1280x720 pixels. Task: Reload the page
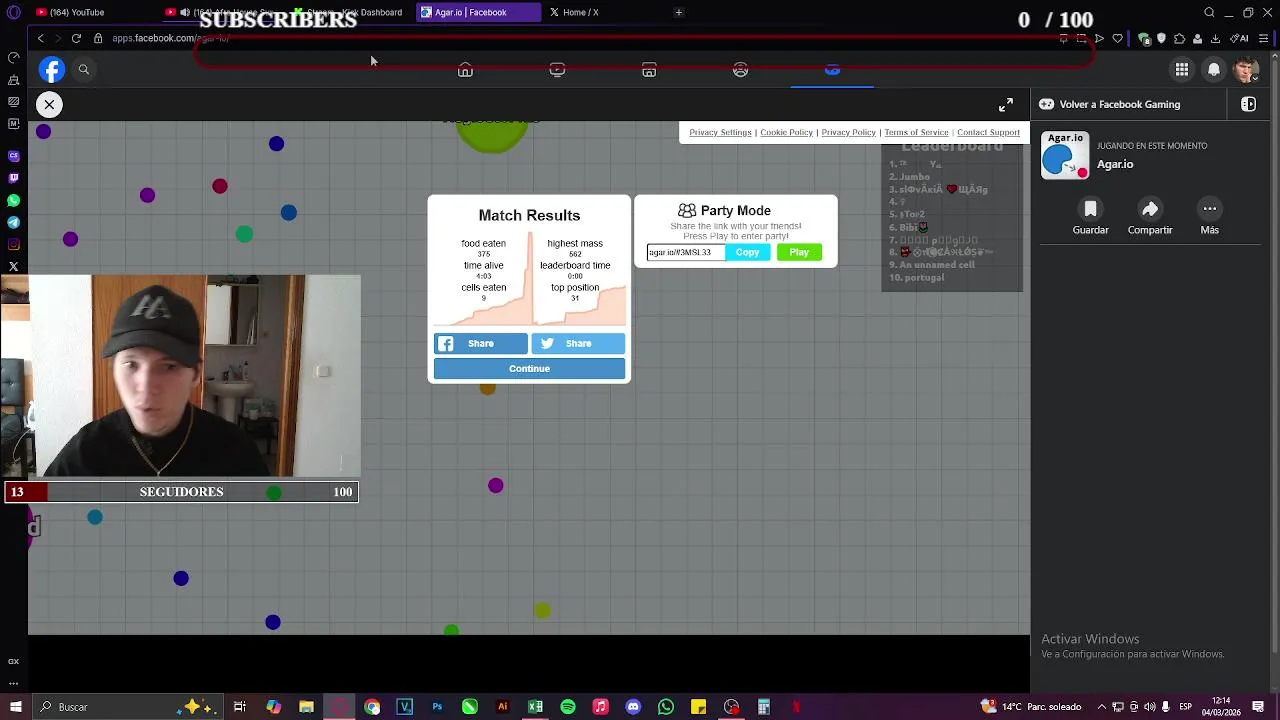click(x=76, y=38)
